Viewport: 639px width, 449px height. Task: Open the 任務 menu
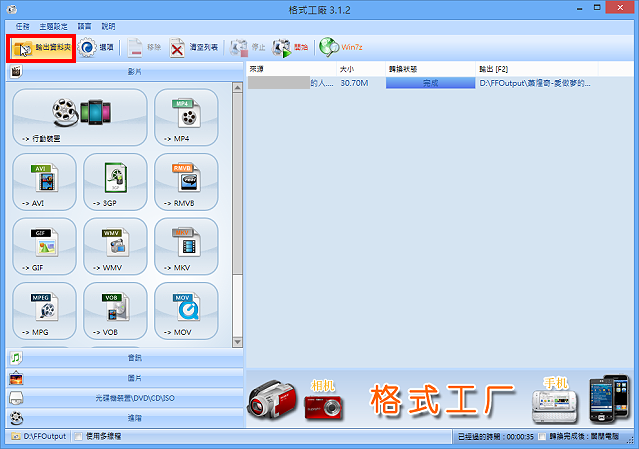coord(22,26)
